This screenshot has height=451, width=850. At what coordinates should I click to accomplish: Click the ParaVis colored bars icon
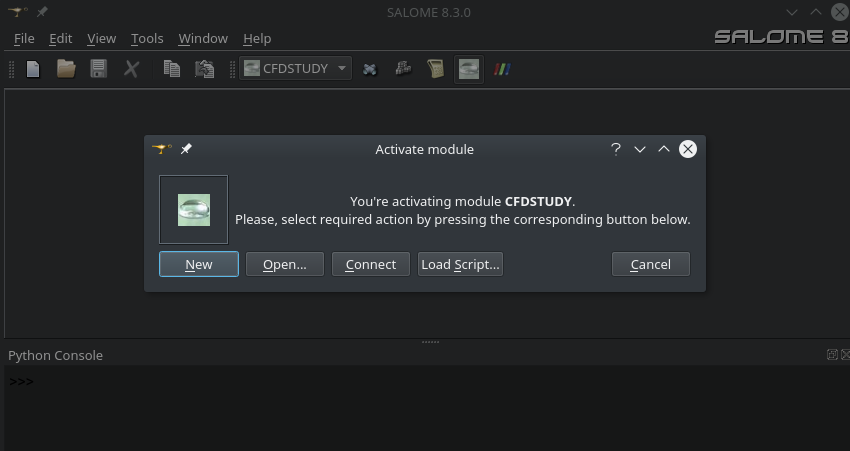tap(501, 69)
